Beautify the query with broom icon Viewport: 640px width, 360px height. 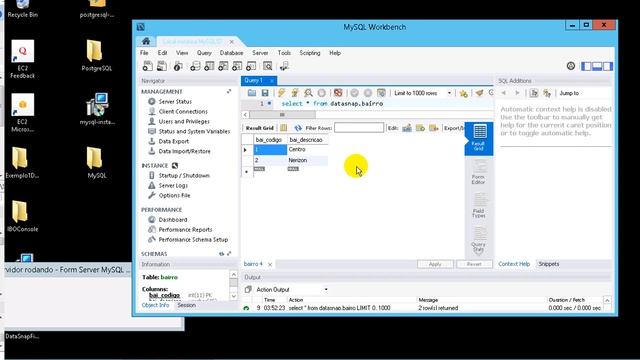480,93
